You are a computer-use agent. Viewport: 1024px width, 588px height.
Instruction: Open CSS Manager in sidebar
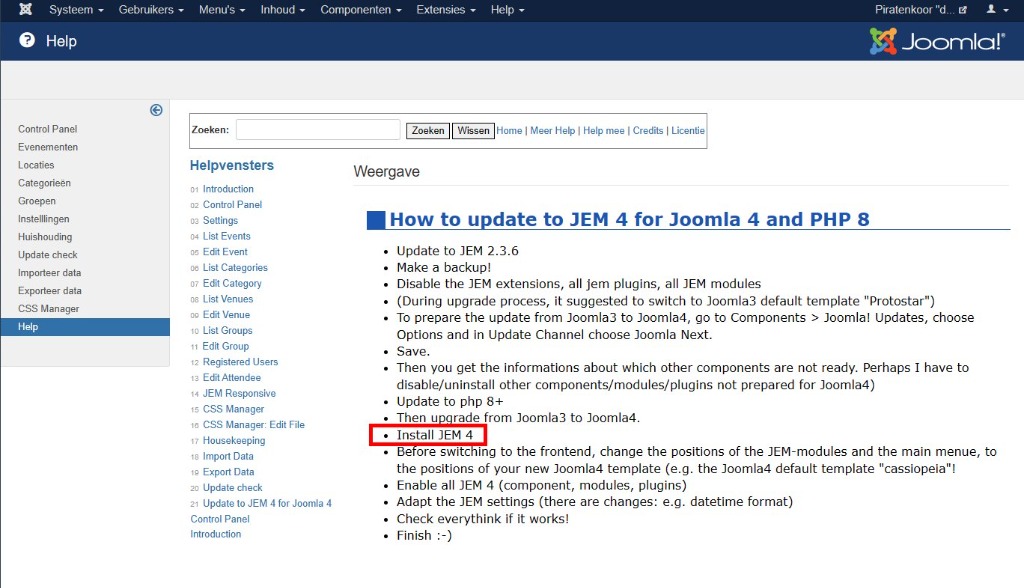pos(48,309)
